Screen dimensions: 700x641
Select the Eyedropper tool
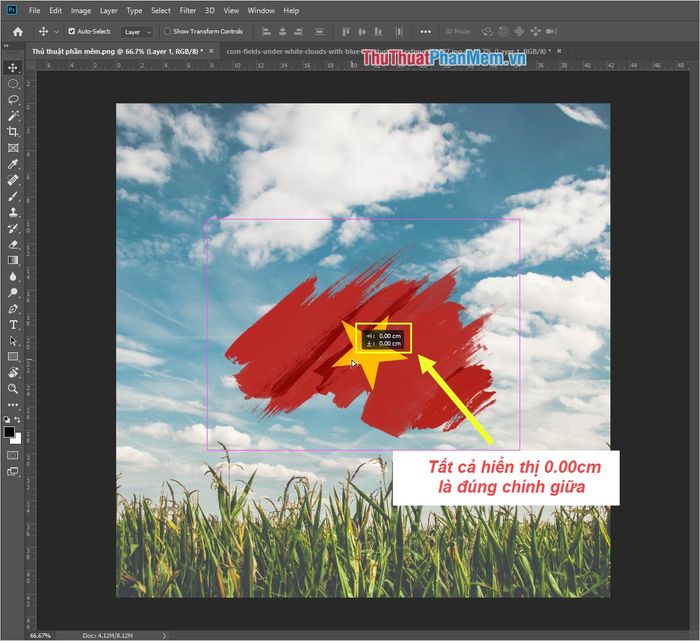pyautogui.click(x=12, y=164)
